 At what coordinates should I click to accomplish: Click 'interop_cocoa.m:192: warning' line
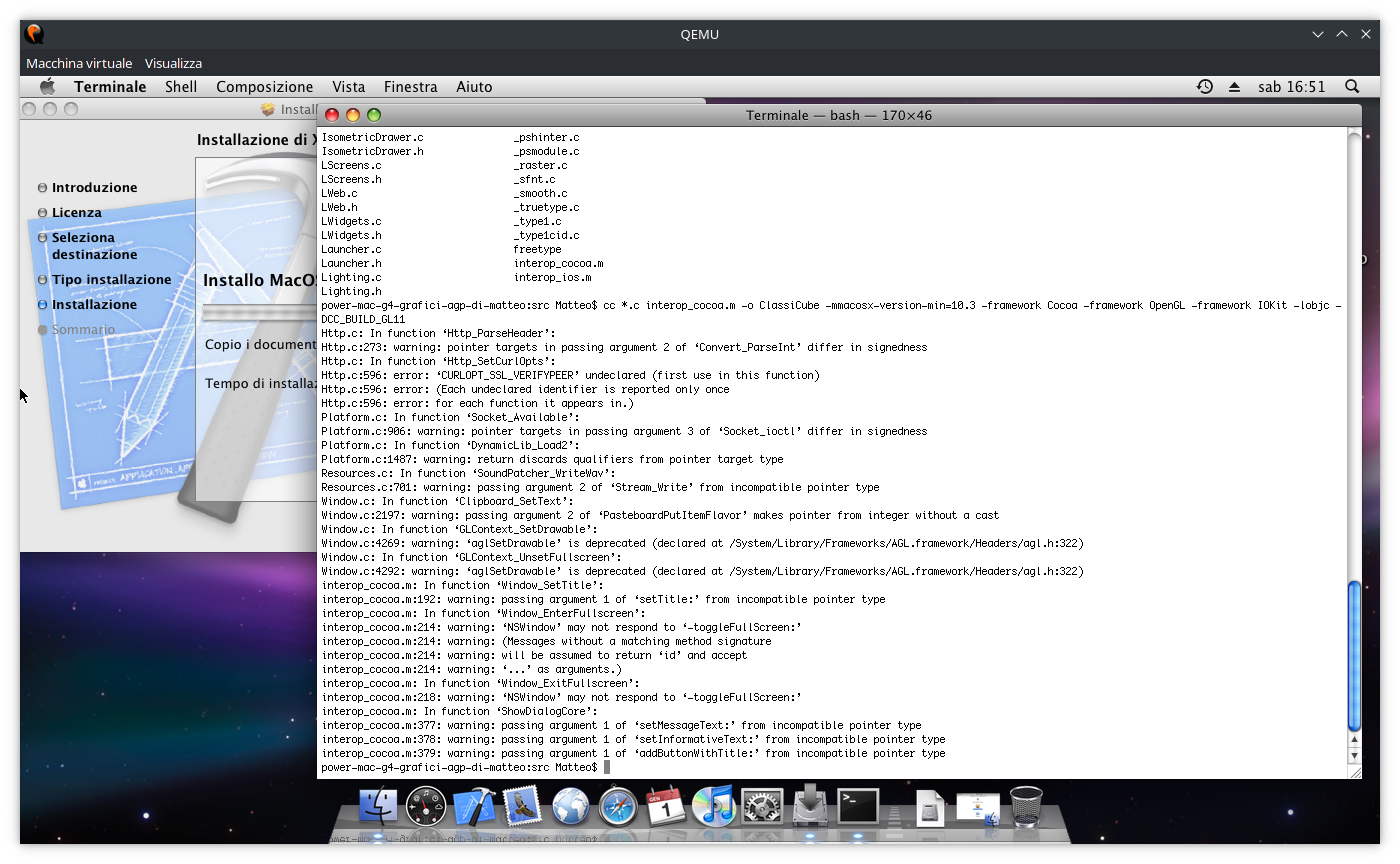(603, 599)
